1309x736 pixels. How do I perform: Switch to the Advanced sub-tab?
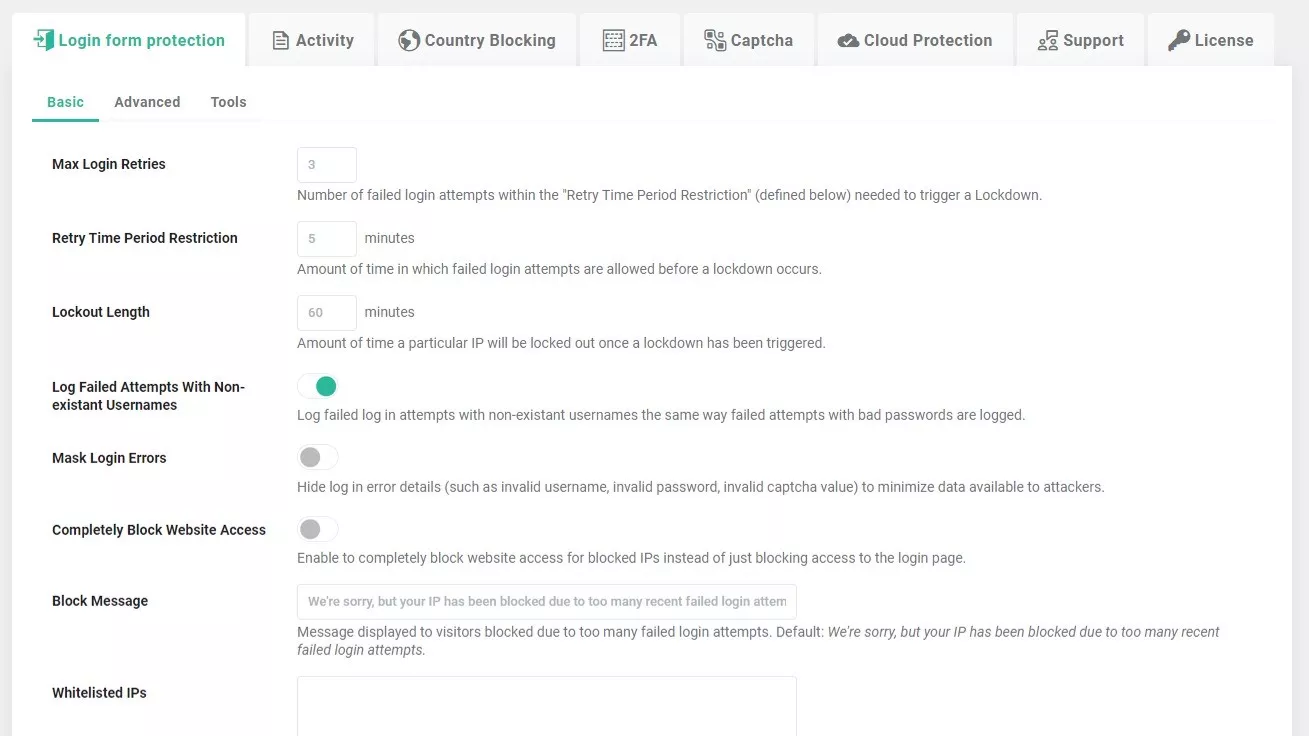(147, 102)
